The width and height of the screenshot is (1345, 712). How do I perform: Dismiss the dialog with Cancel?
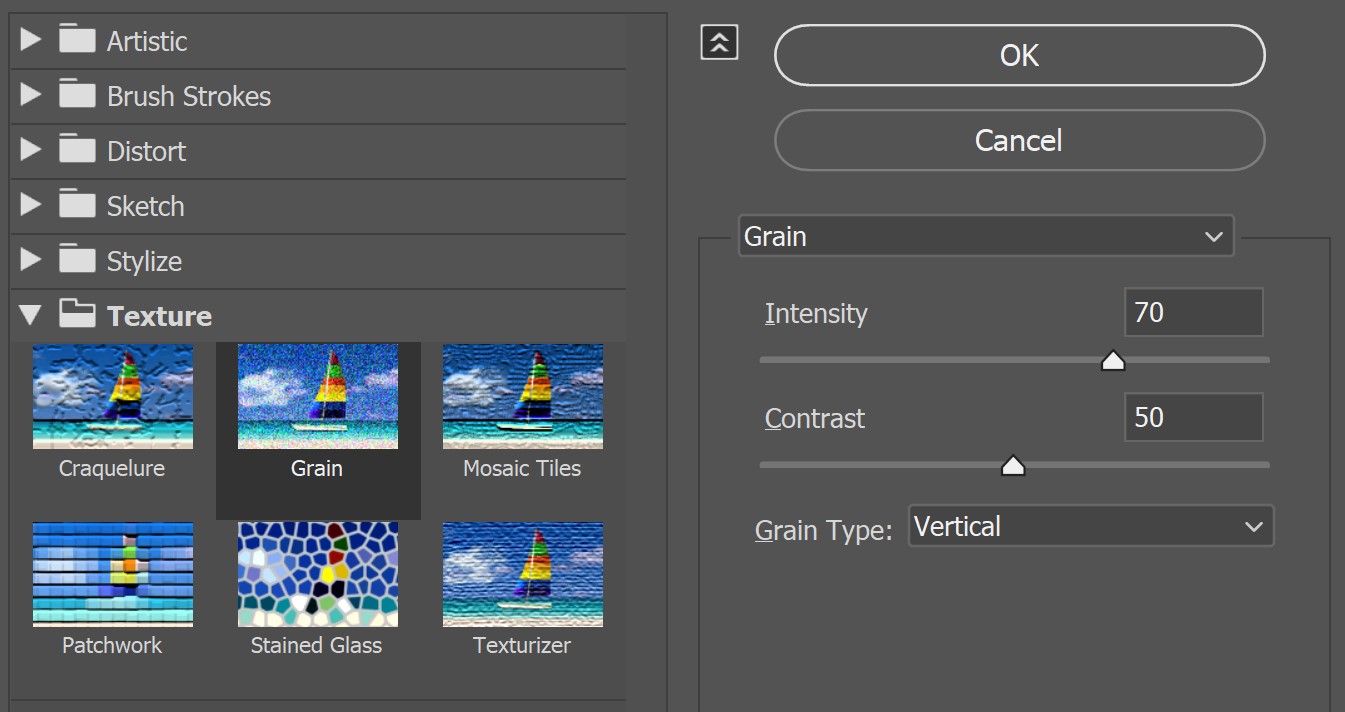pos(1018,140)
